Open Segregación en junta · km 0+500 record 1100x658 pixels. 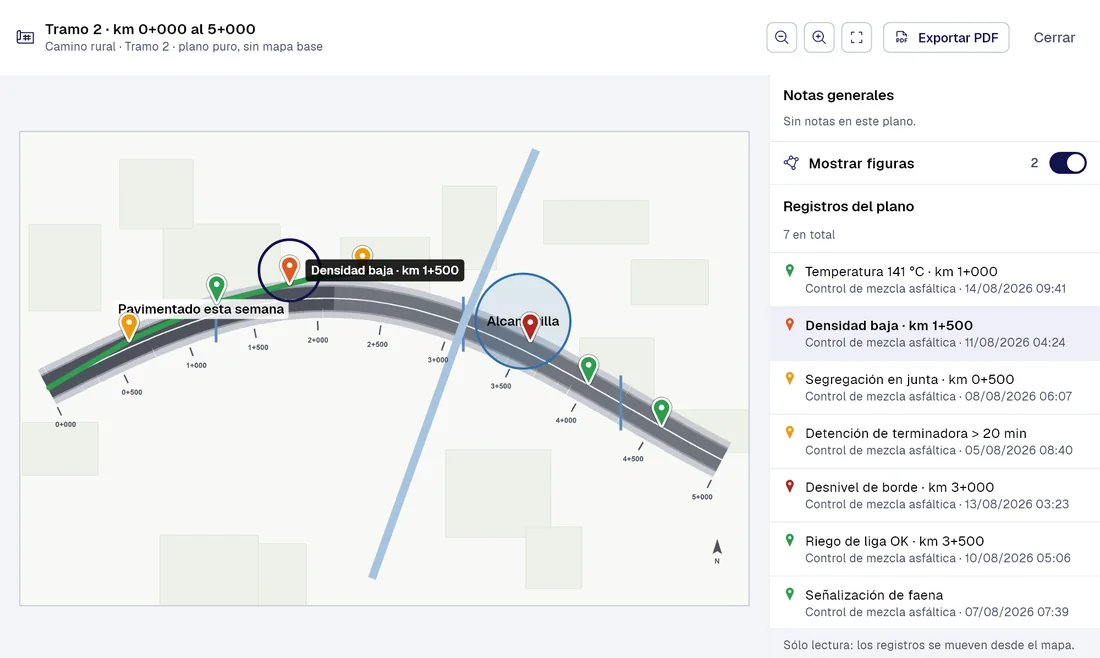[x=934, y=387]
